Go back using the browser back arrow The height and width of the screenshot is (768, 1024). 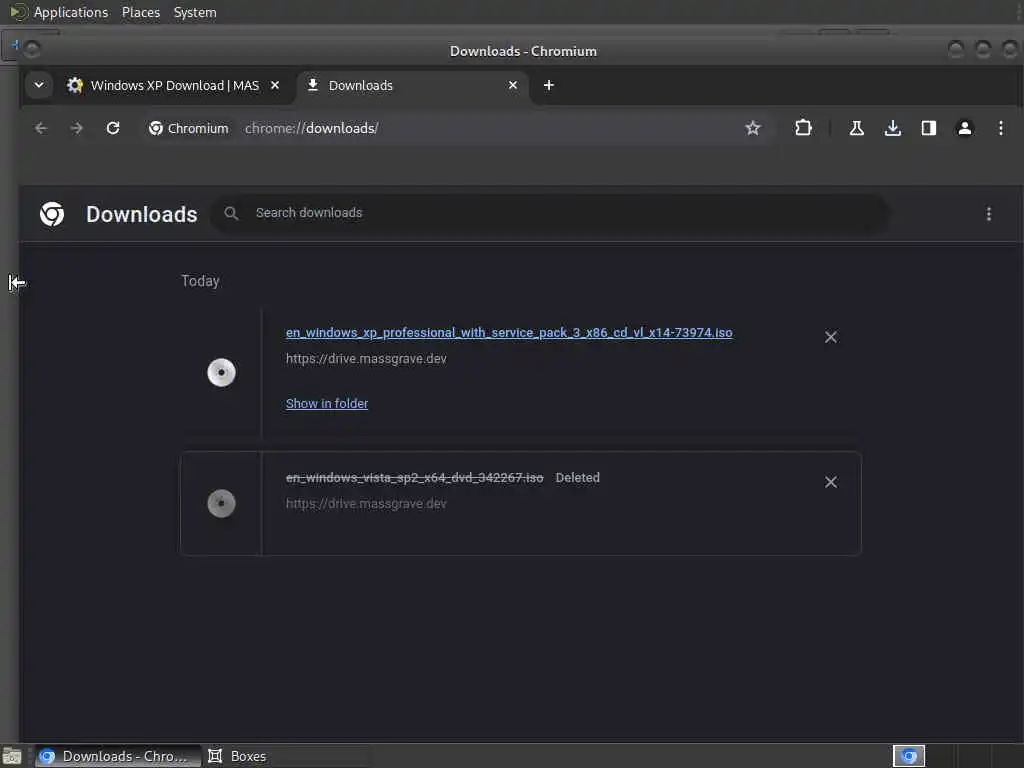41,128
